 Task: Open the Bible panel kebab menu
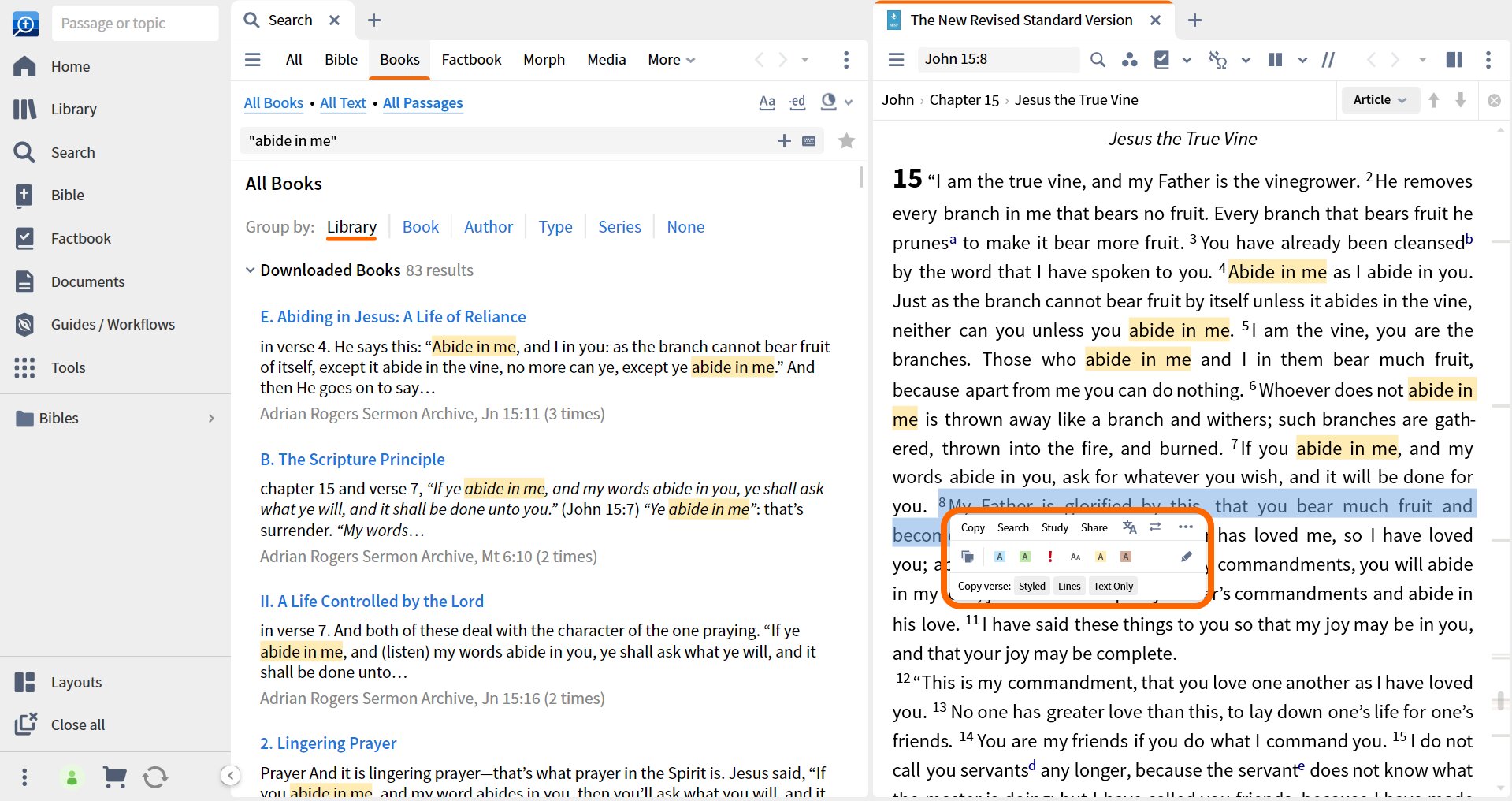(1488, 59)
